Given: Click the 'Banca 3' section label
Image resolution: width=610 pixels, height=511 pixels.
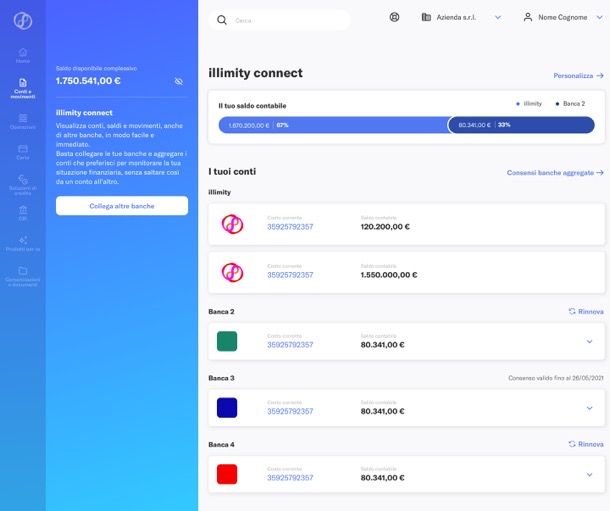Looking at the screenshot, I should click(x=221, y=378).
